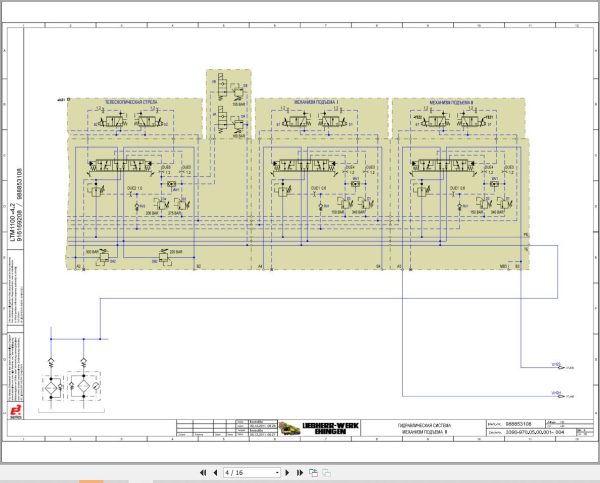
Task: Click the МЕХАНИЗМ ПОДЪЕМА II heading above the right valve block
Action: (452, 103)
